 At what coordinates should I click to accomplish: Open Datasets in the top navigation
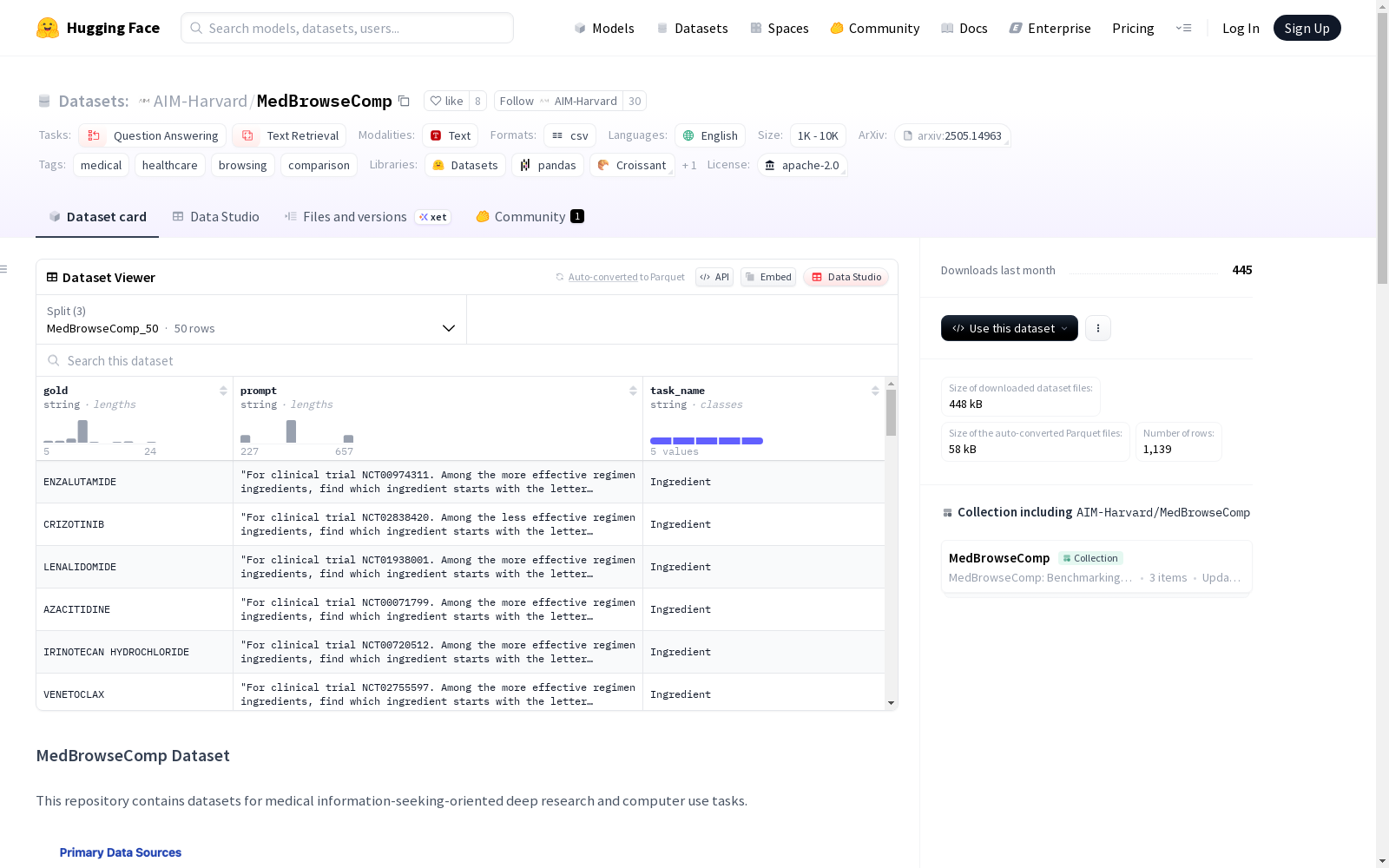point(692,28)
